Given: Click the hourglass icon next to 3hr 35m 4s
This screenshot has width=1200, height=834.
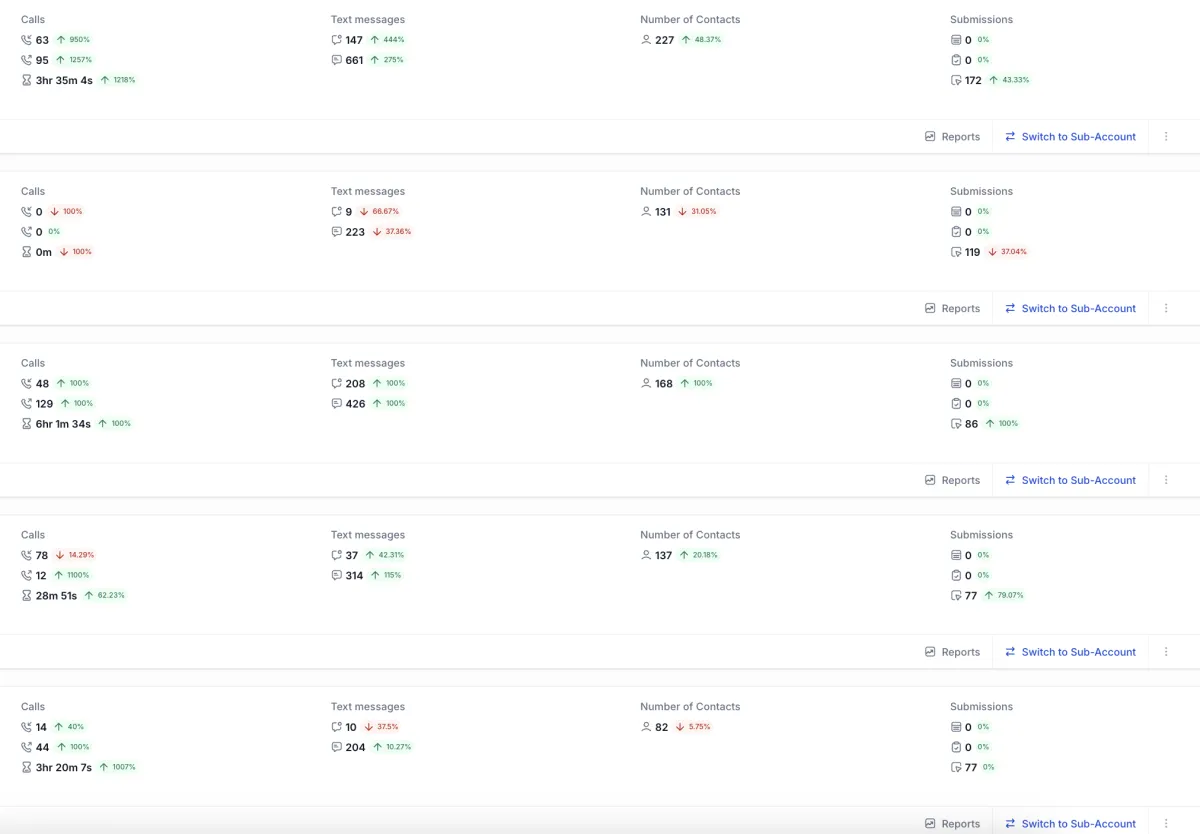Looking at the screenshot, I should 26,80.
